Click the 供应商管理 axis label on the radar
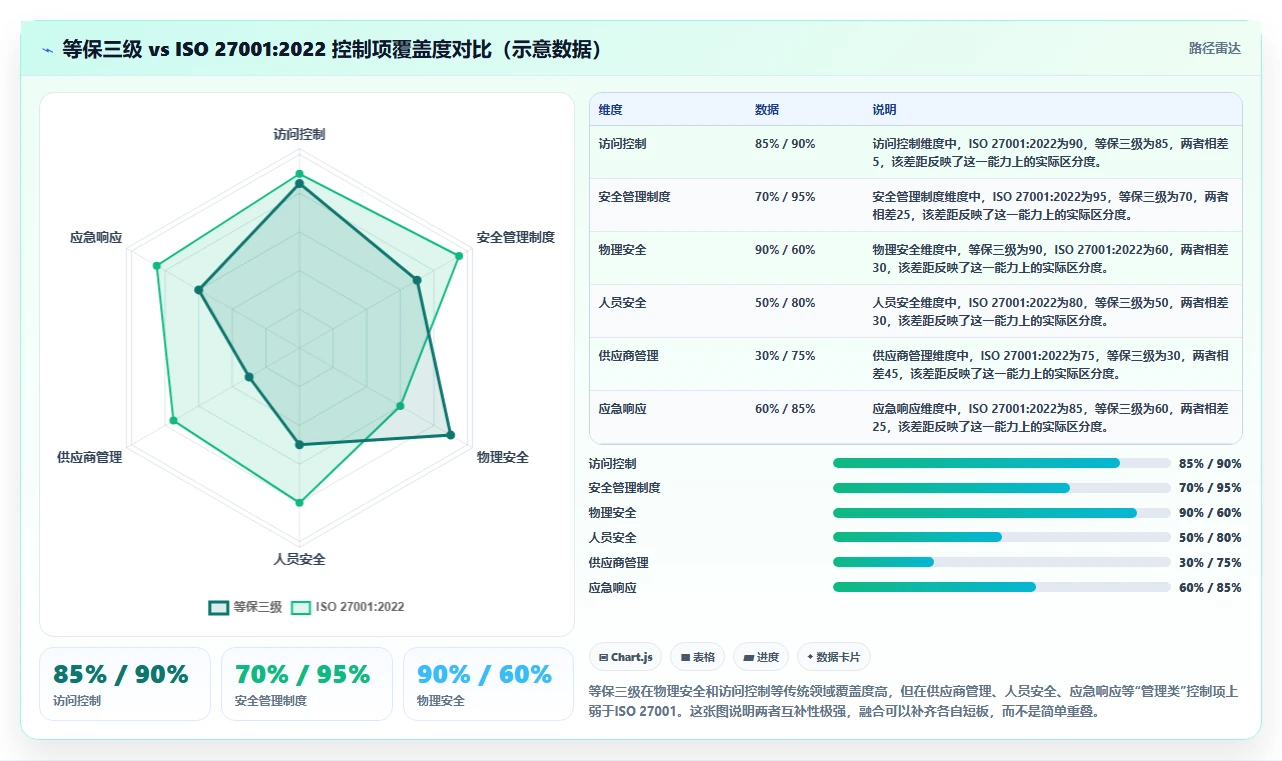Viewport: 1282px width, 761px height. point(90,457)
